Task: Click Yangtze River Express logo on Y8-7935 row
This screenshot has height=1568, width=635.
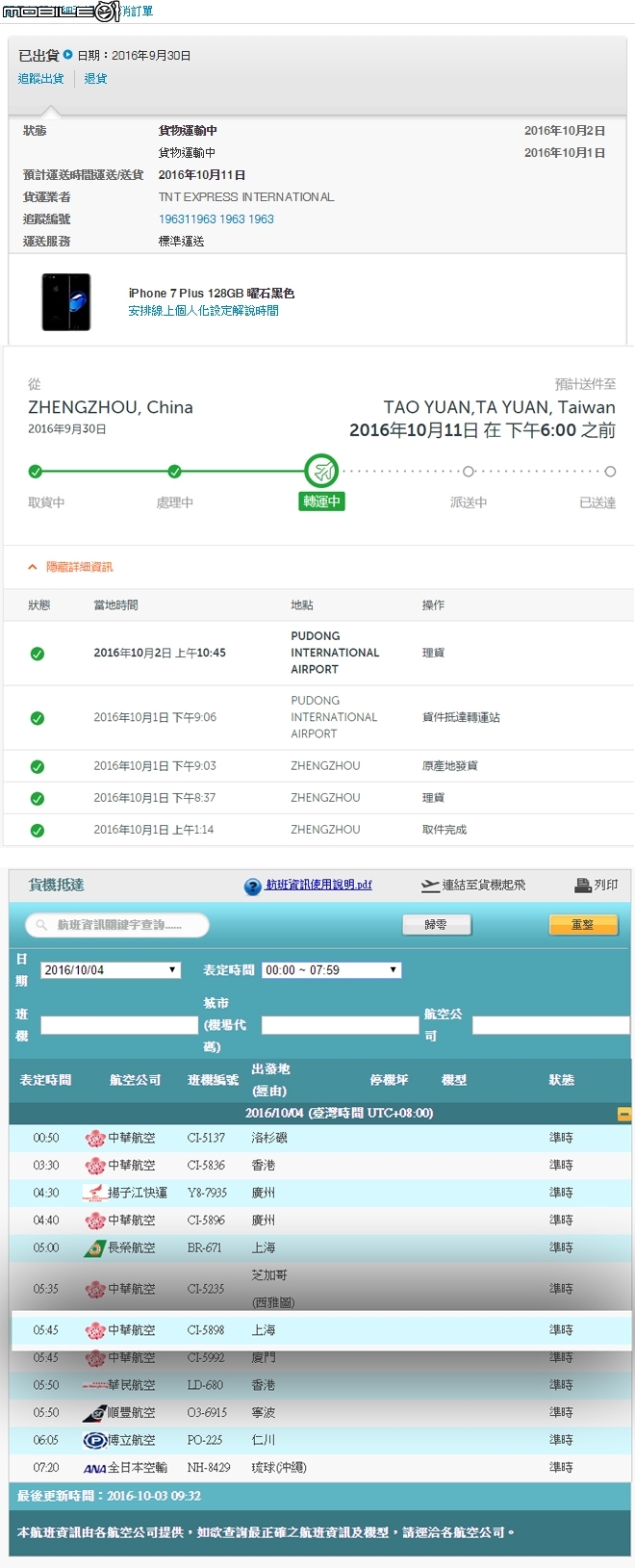Action: [93, 1194]
